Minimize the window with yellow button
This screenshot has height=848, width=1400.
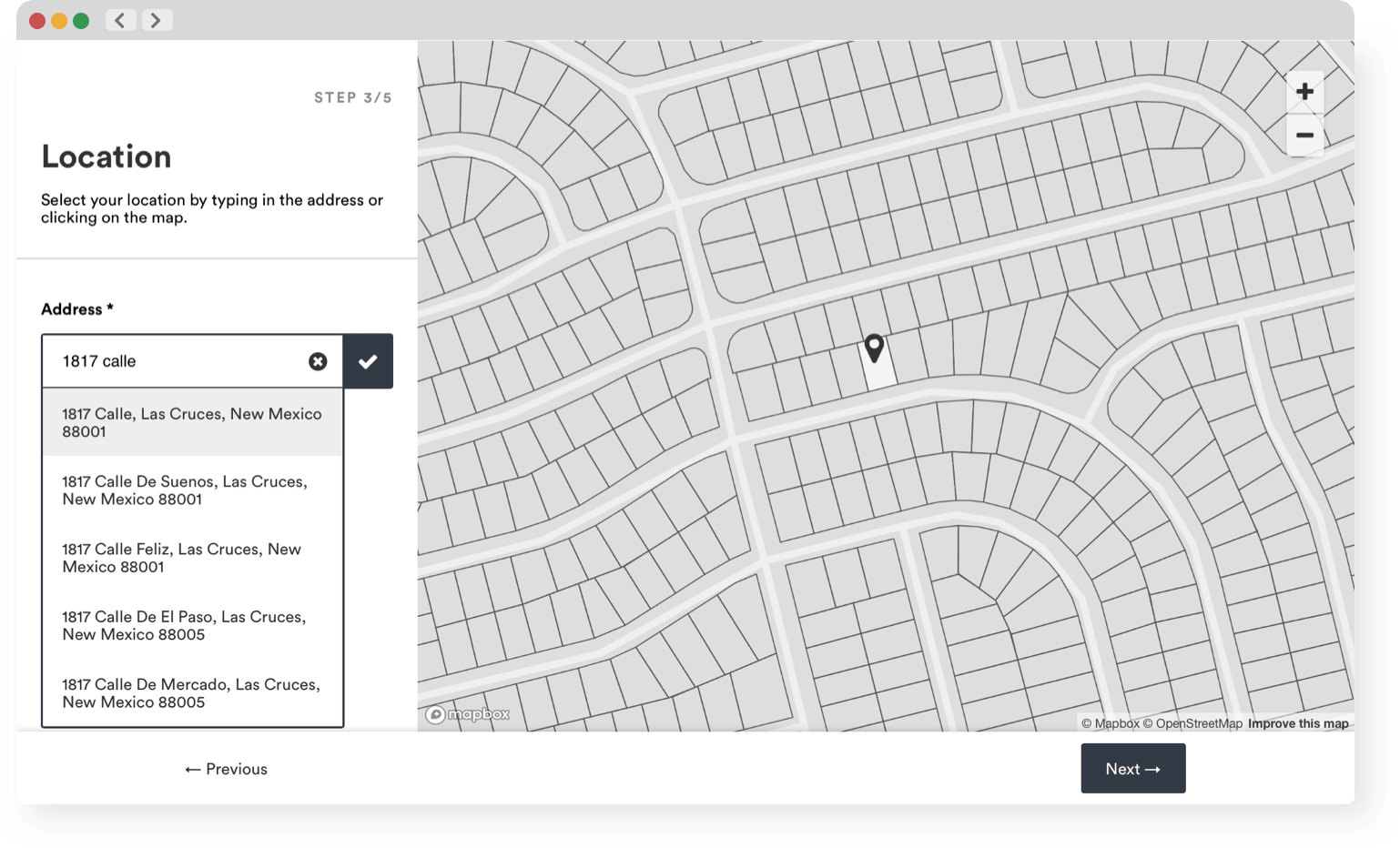point(59,20)
